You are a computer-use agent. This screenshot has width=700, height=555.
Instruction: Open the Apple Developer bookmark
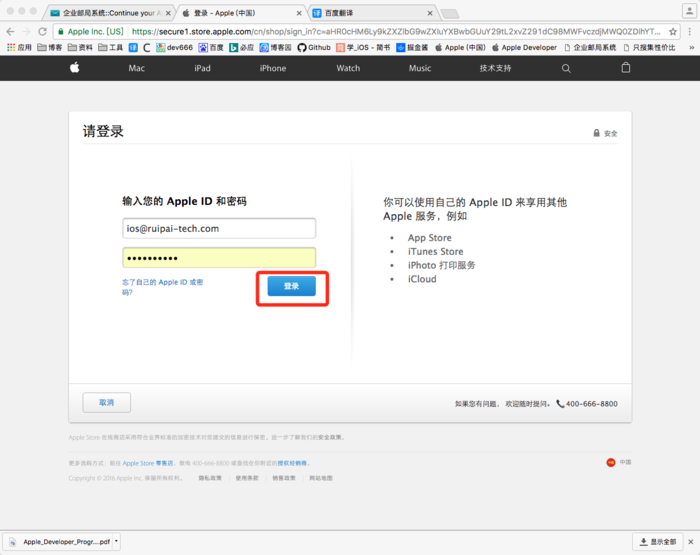click(x=524, y=47)
